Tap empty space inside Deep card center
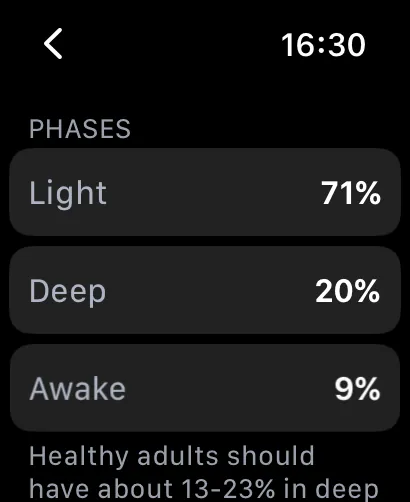The height and width of the screenshot is (502, 410). pyautogui.click(x=205, y=290)
